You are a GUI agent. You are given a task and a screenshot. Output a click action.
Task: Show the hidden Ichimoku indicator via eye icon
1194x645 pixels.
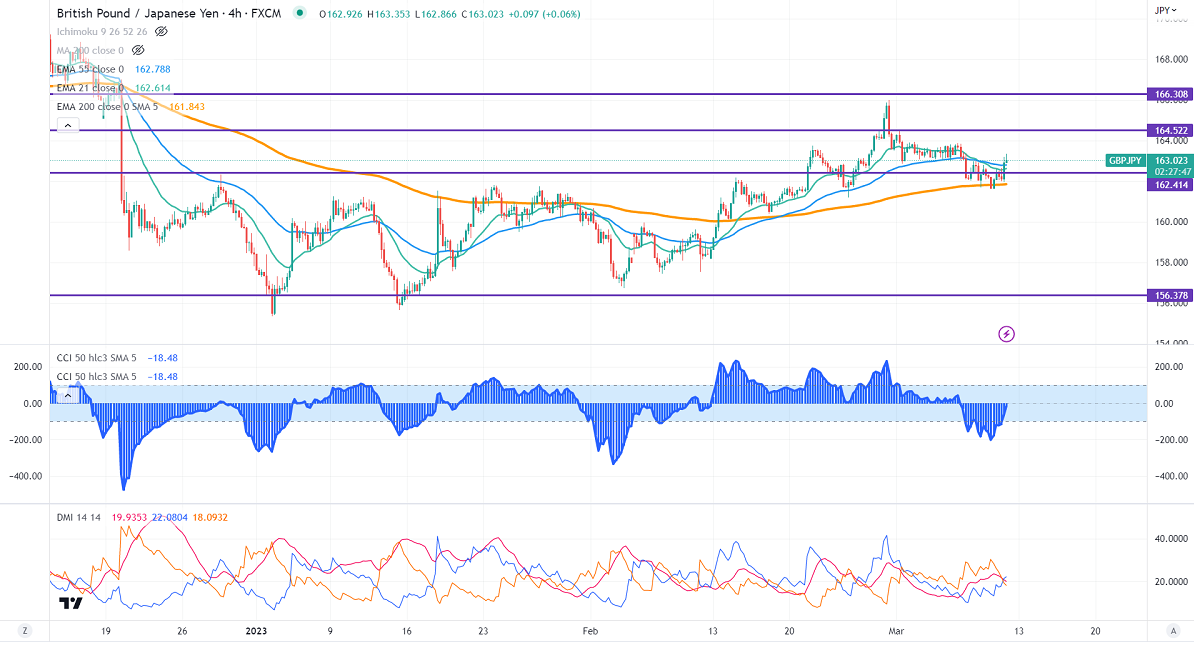coord(161,31)
